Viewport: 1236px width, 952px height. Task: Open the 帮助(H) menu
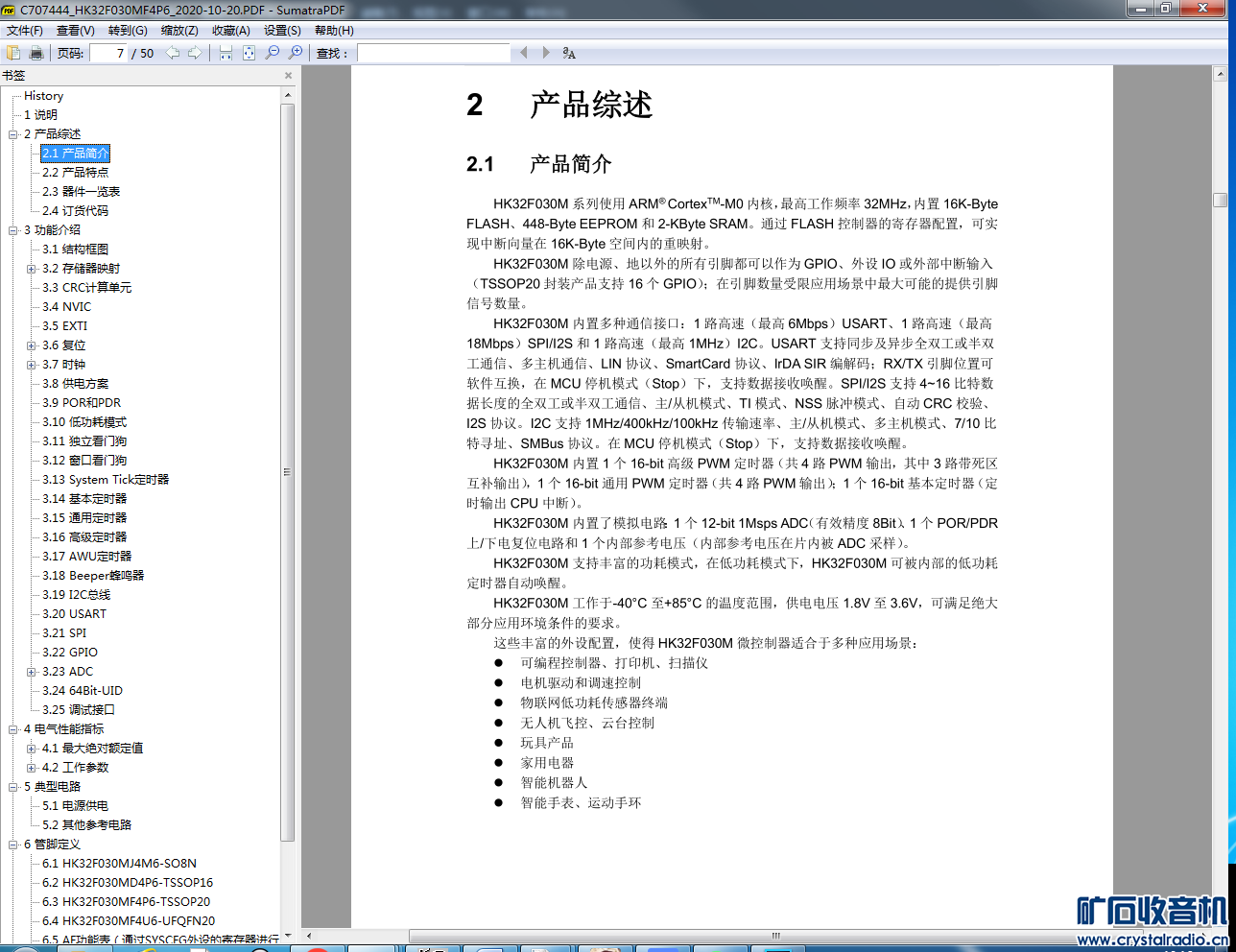pos(334,31)
